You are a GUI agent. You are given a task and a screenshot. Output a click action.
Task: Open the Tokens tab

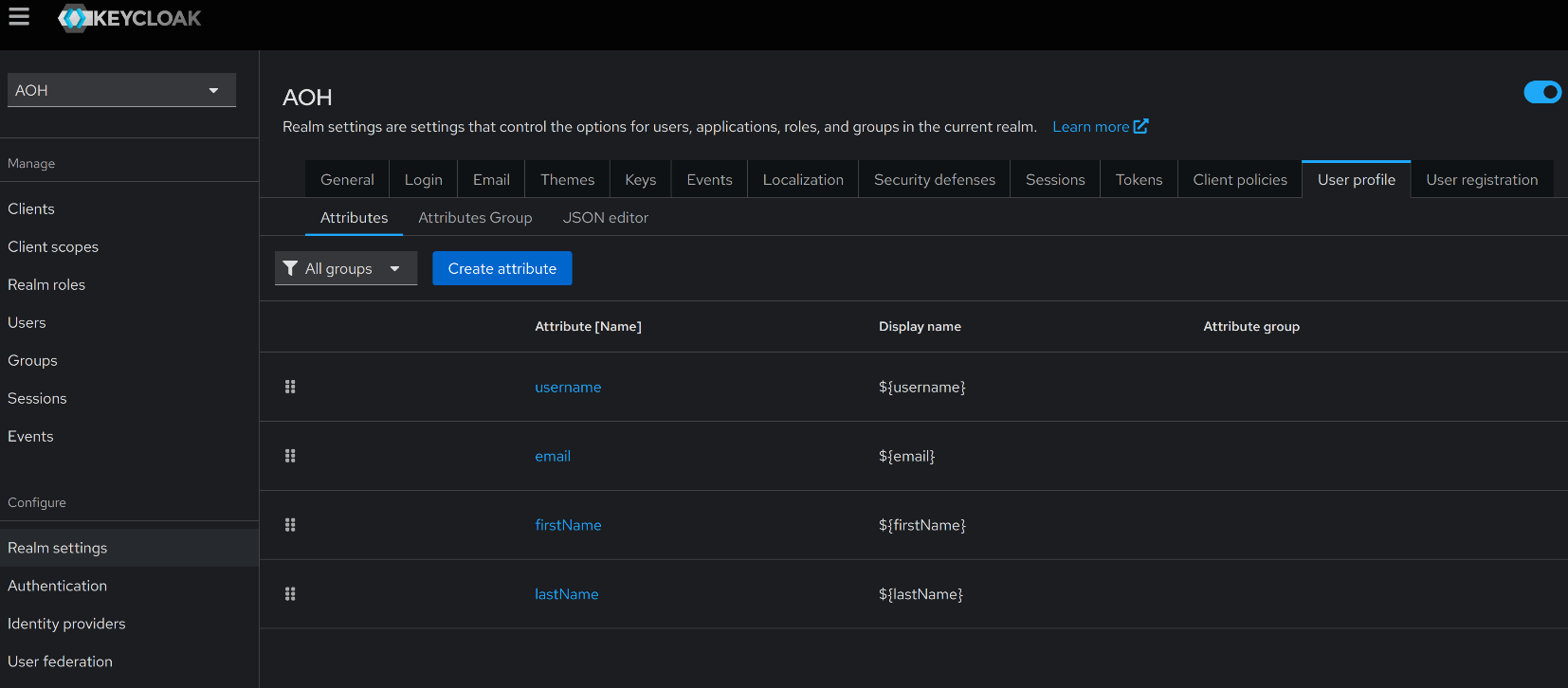tap(1139, 179)
